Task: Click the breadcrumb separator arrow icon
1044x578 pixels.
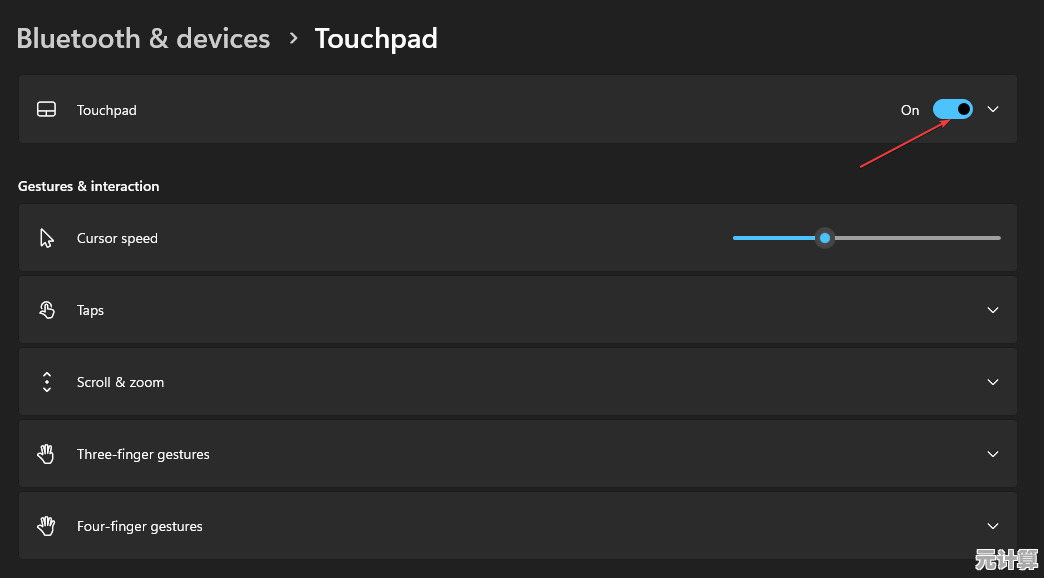Action: tap(293, 38)
